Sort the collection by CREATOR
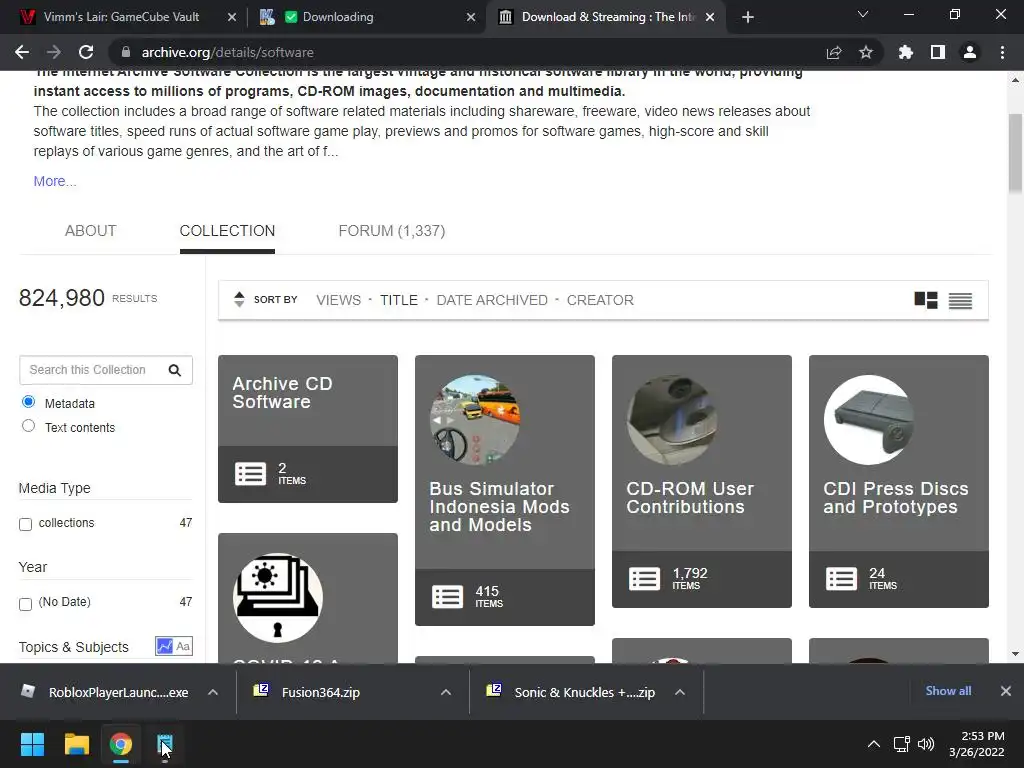Image resolution: width=1024 pixels, height=768 pixels. point(600,300)
